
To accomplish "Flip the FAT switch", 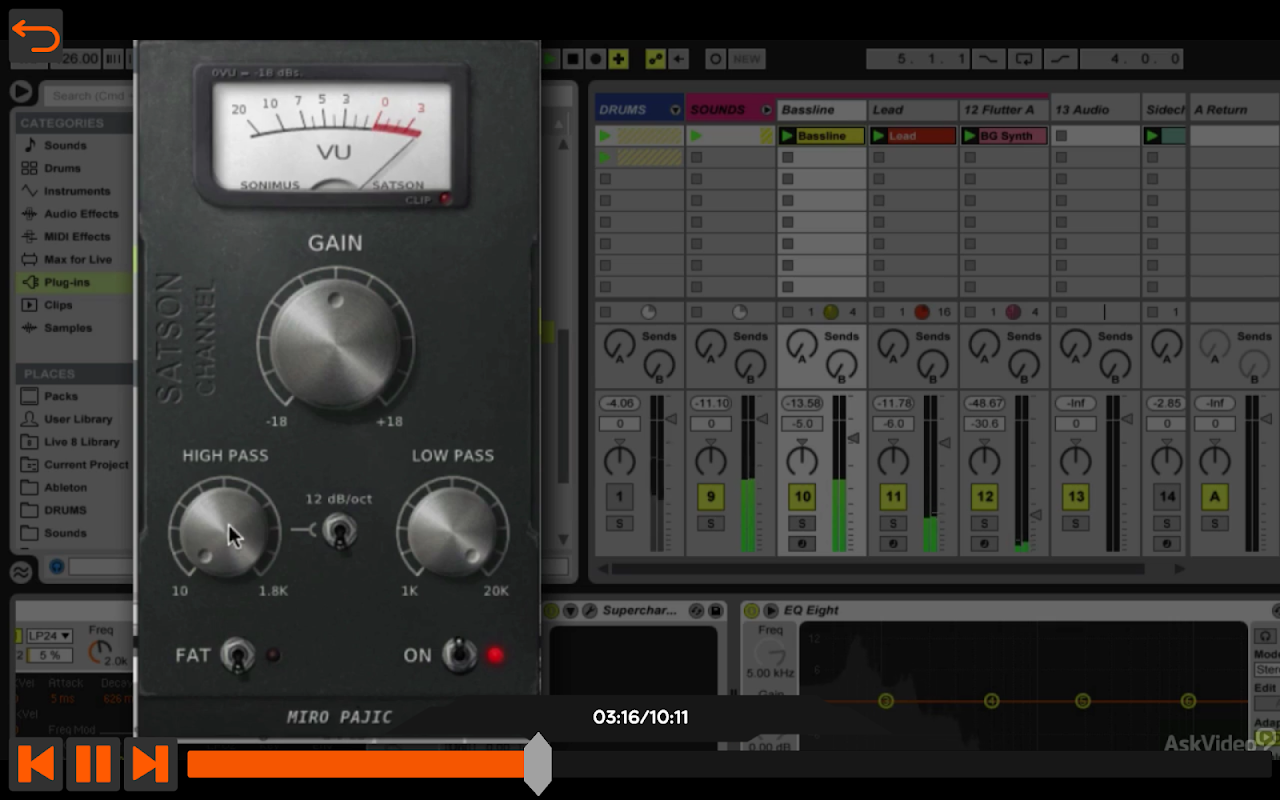I will pyautogui.click(x=237, y=656).
